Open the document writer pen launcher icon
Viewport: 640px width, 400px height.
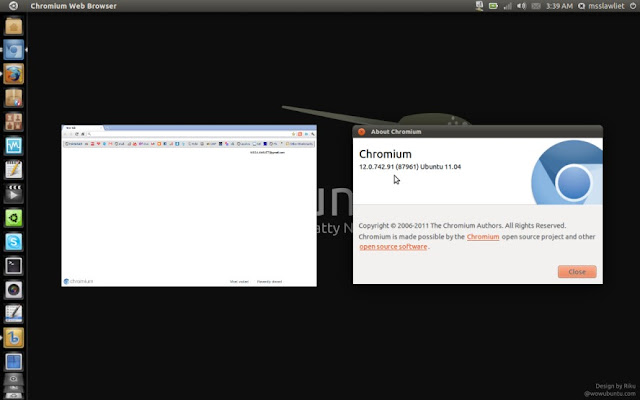point(13,313)
